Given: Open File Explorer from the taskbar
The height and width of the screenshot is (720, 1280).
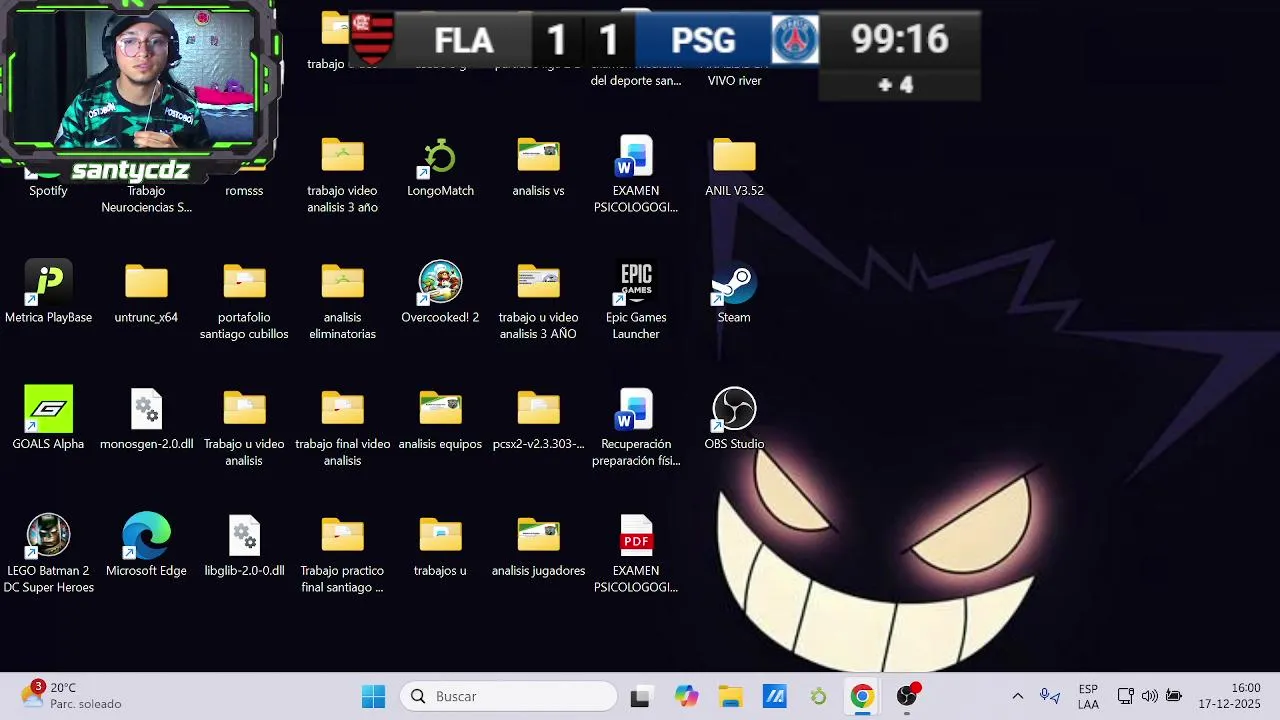Looking at the screenshot, I should (730, 696).
